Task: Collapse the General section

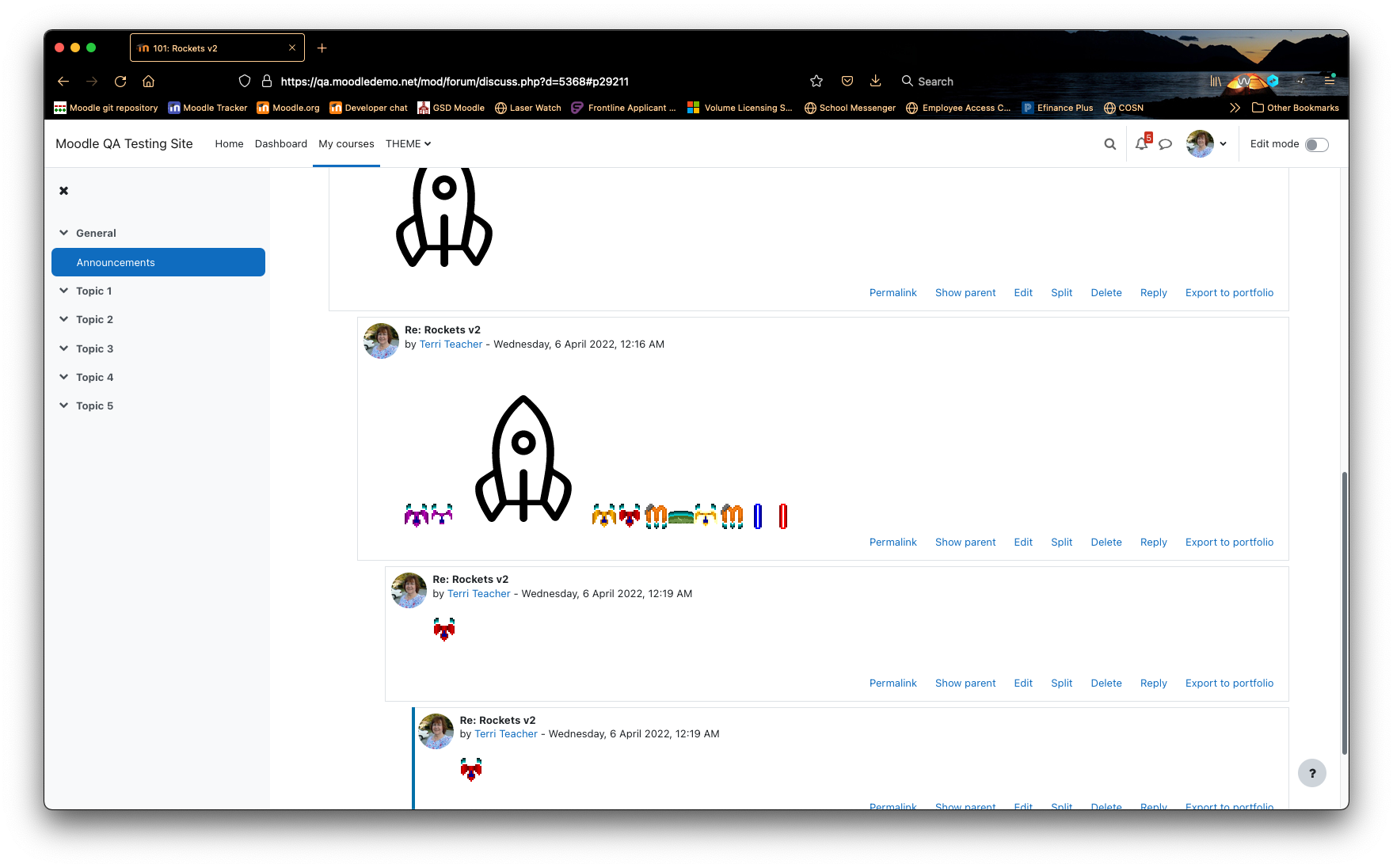Action: coord(63,233)
